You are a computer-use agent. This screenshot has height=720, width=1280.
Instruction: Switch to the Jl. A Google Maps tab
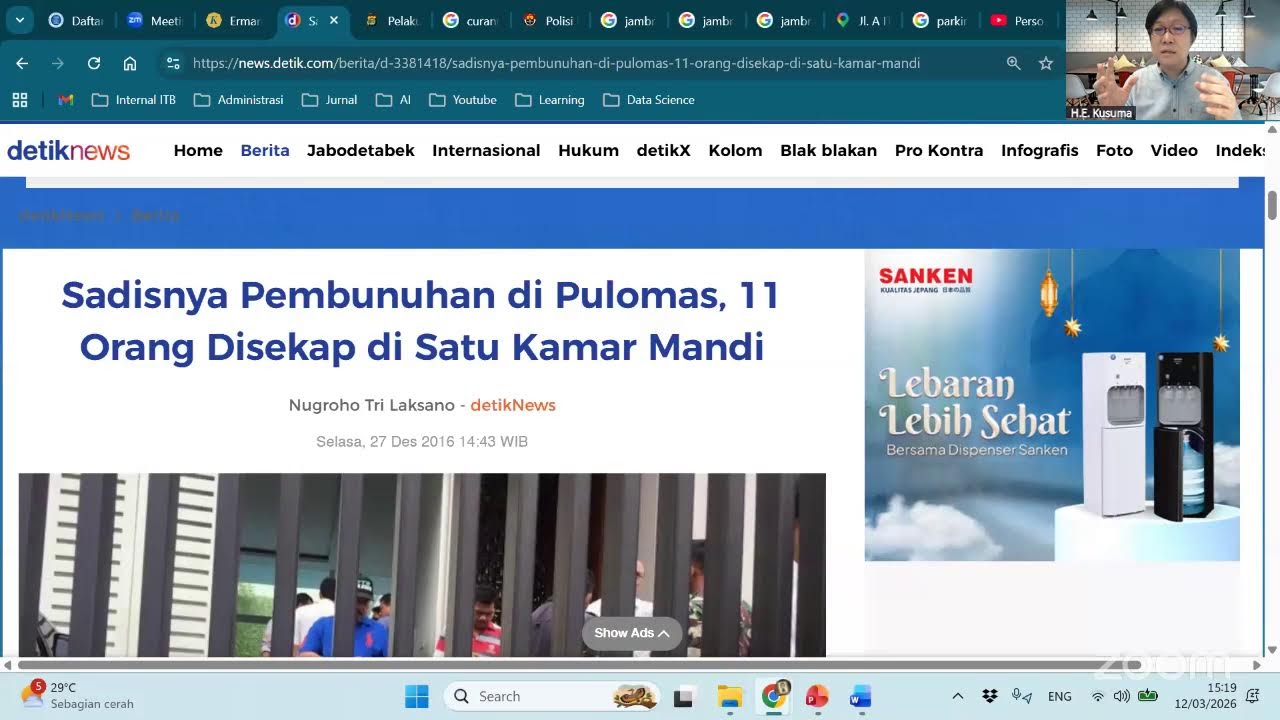pos(861,20)
